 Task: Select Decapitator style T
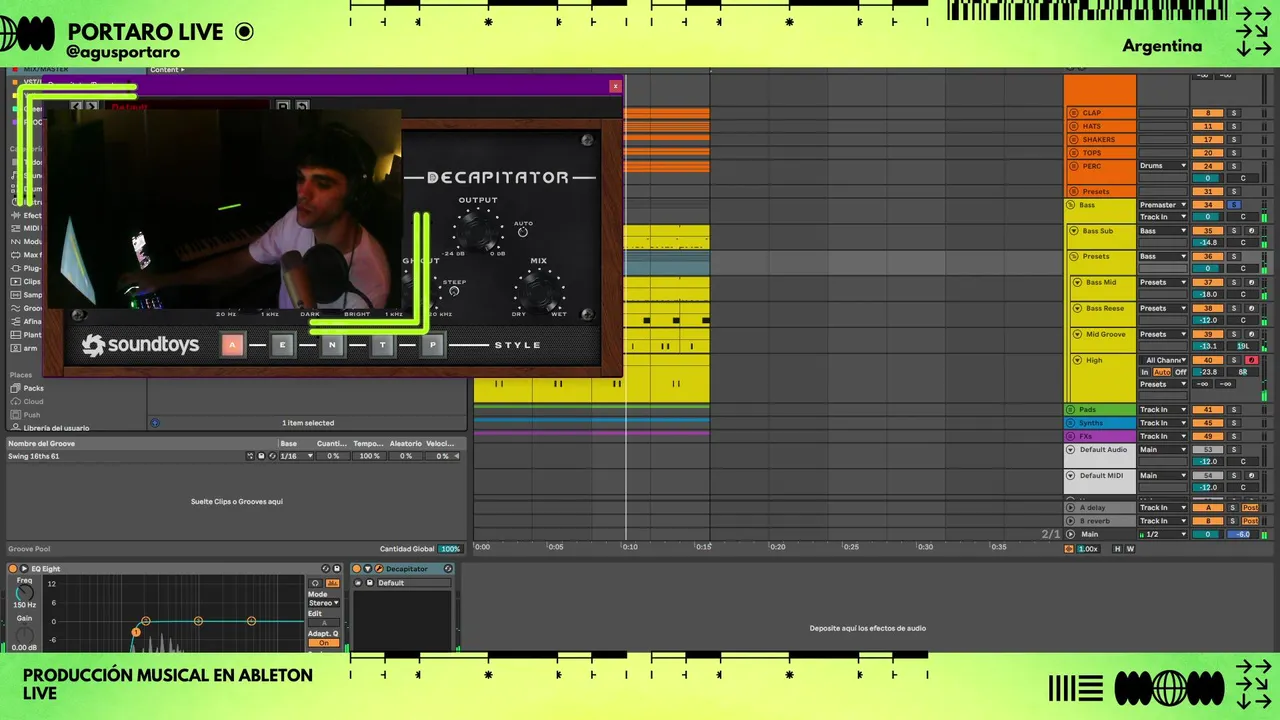(x=382, y=345)
